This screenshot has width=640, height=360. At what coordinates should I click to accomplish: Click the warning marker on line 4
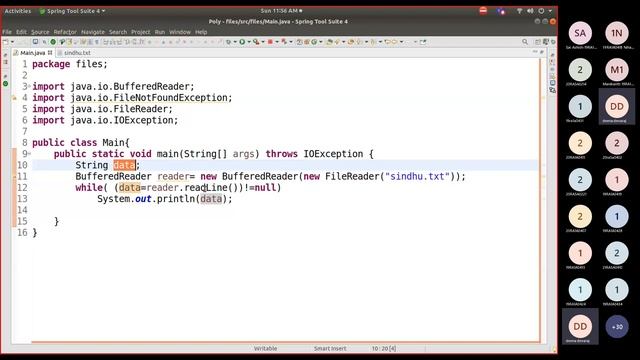[x=14, y=98]
